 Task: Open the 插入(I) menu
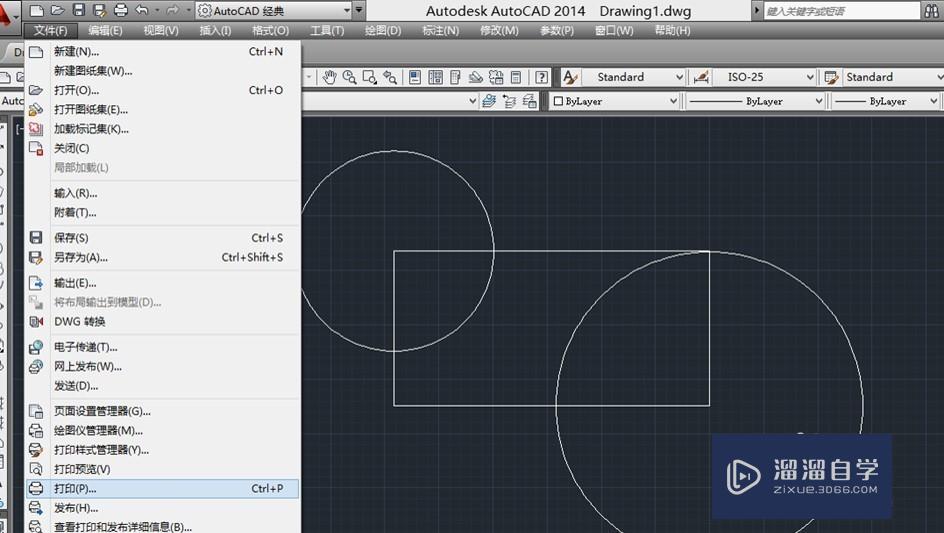[215, 30]
